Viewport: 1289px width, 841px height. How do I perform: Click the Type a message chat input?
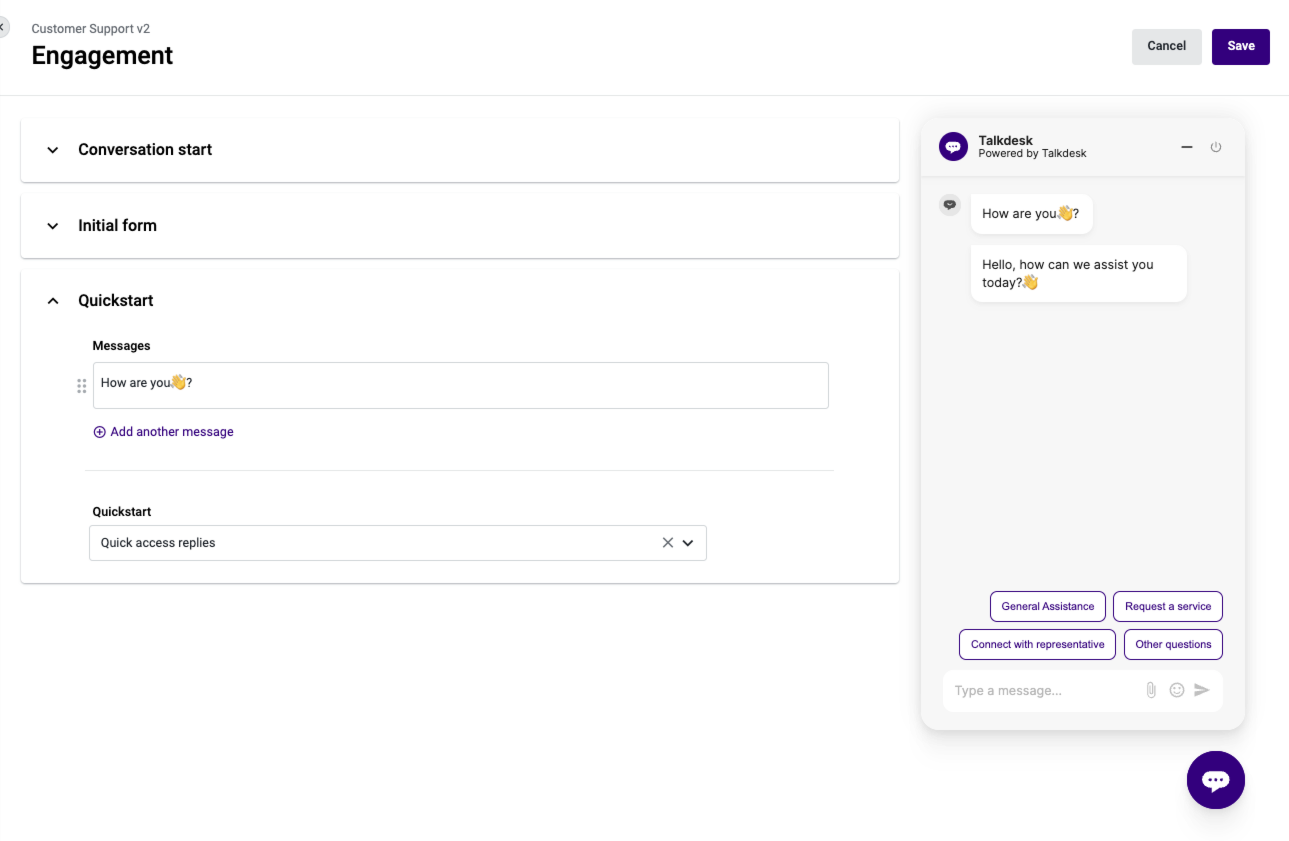(1040, 690)
